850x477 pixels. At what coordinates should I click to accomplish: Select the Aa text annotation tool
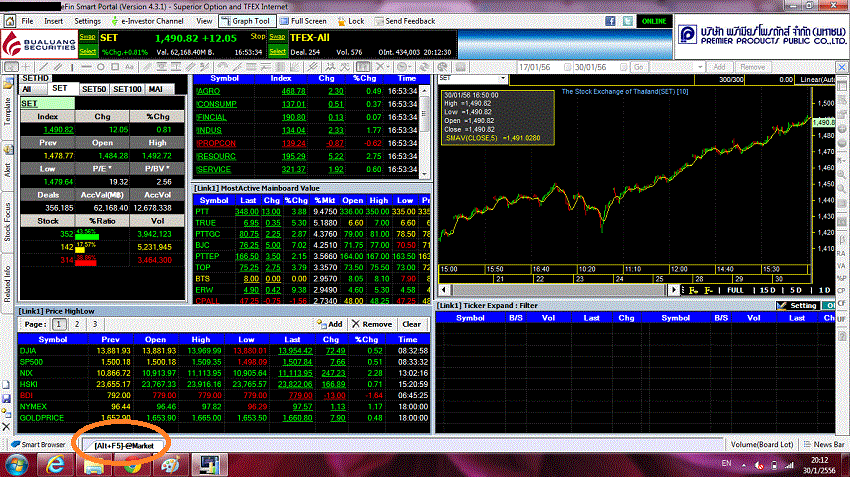[x=130, y=67]
